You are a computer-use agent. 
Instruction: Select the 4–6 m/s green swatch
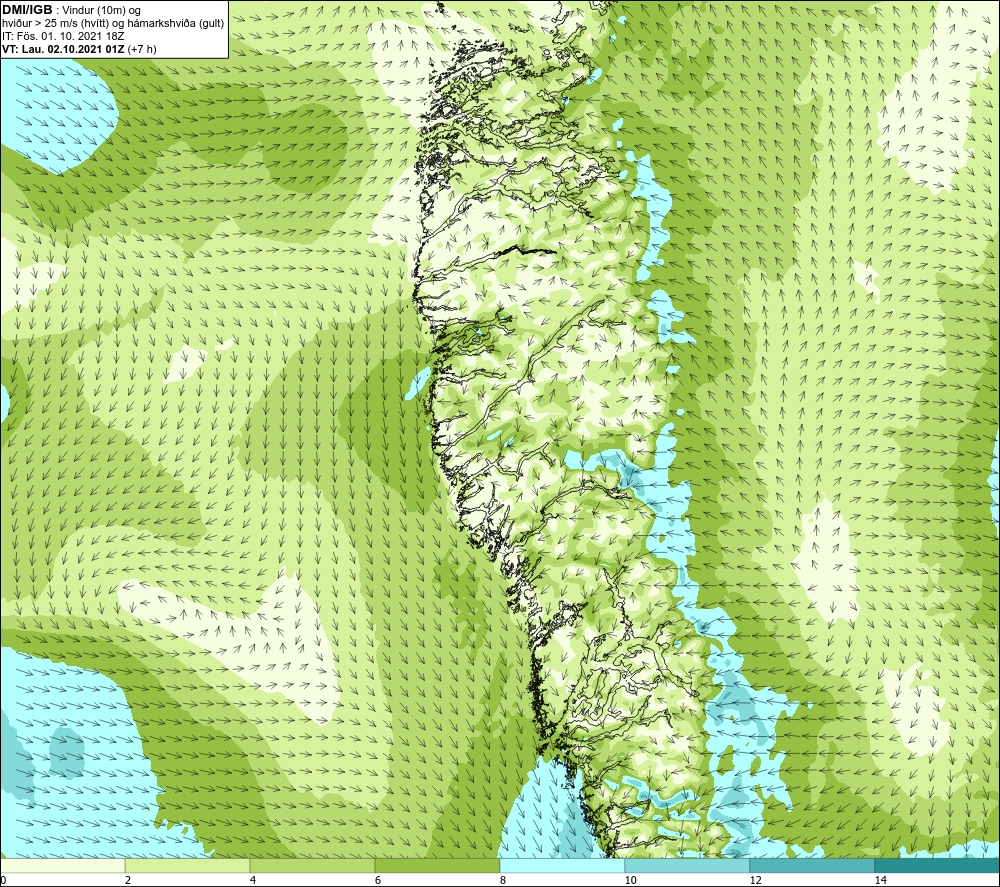tap(312, 866)
